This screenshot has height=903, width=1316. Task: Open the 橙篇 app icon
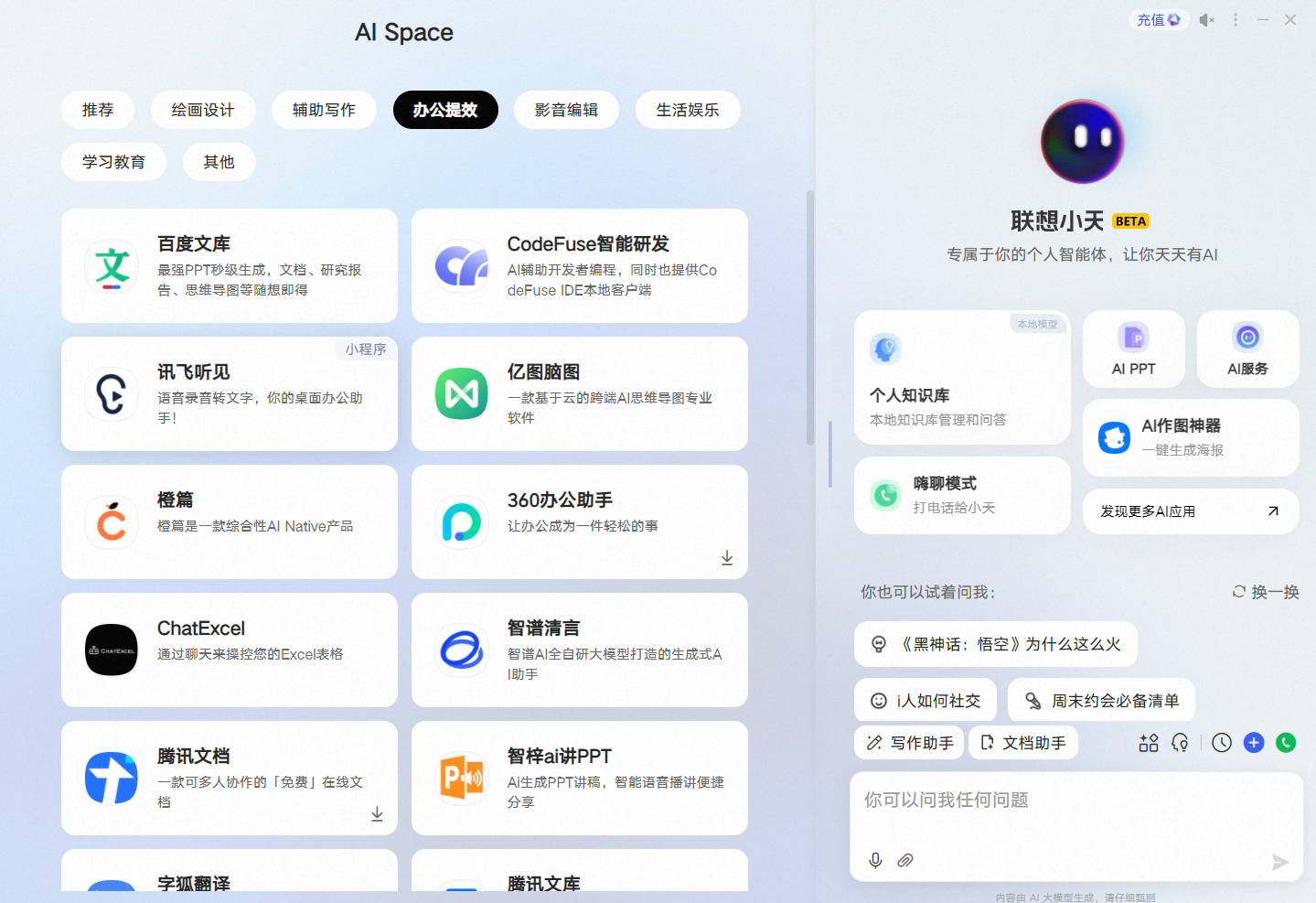pos(112,522)
